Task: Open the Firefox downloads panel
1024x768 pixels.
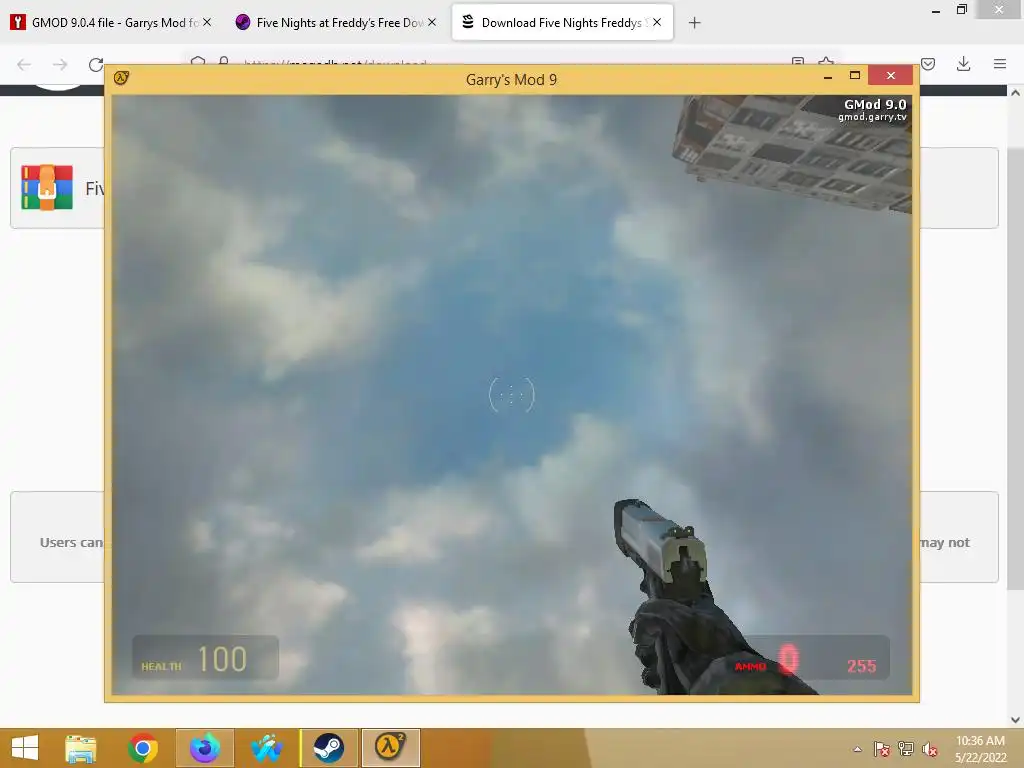Action: click(963, 64)
